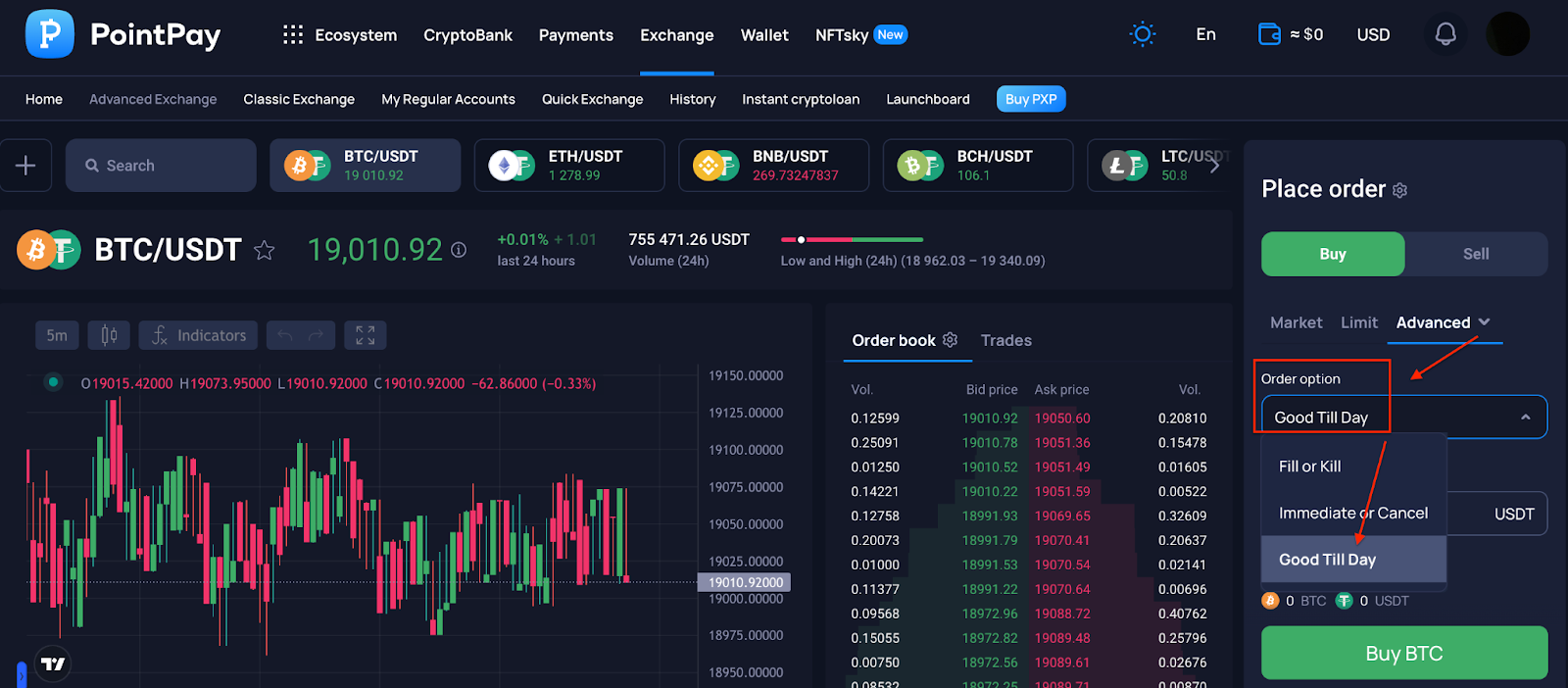1568x688 pixels.
Task: Choose Fill or Kill option
Action: [x=1353, y=467]
